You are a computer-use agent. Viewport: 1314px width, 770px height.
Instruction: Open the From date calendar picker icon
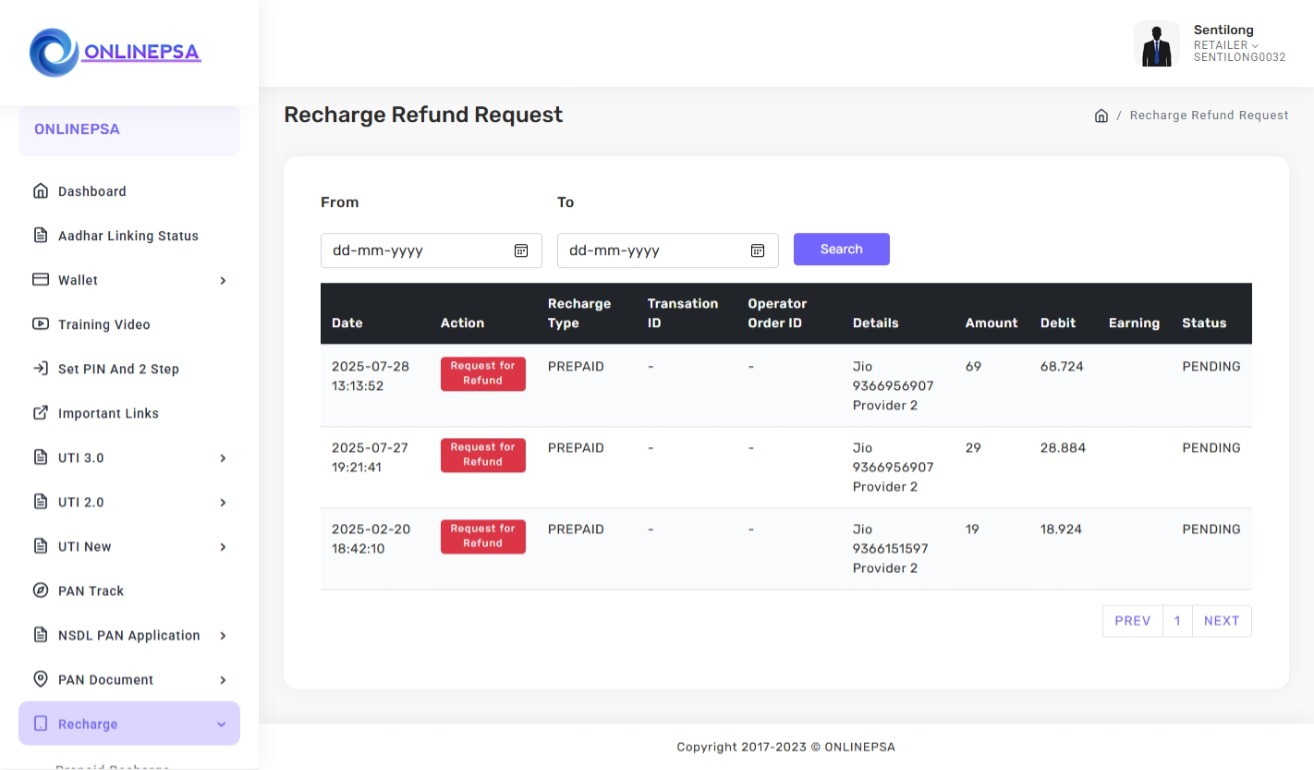[521, 251]
